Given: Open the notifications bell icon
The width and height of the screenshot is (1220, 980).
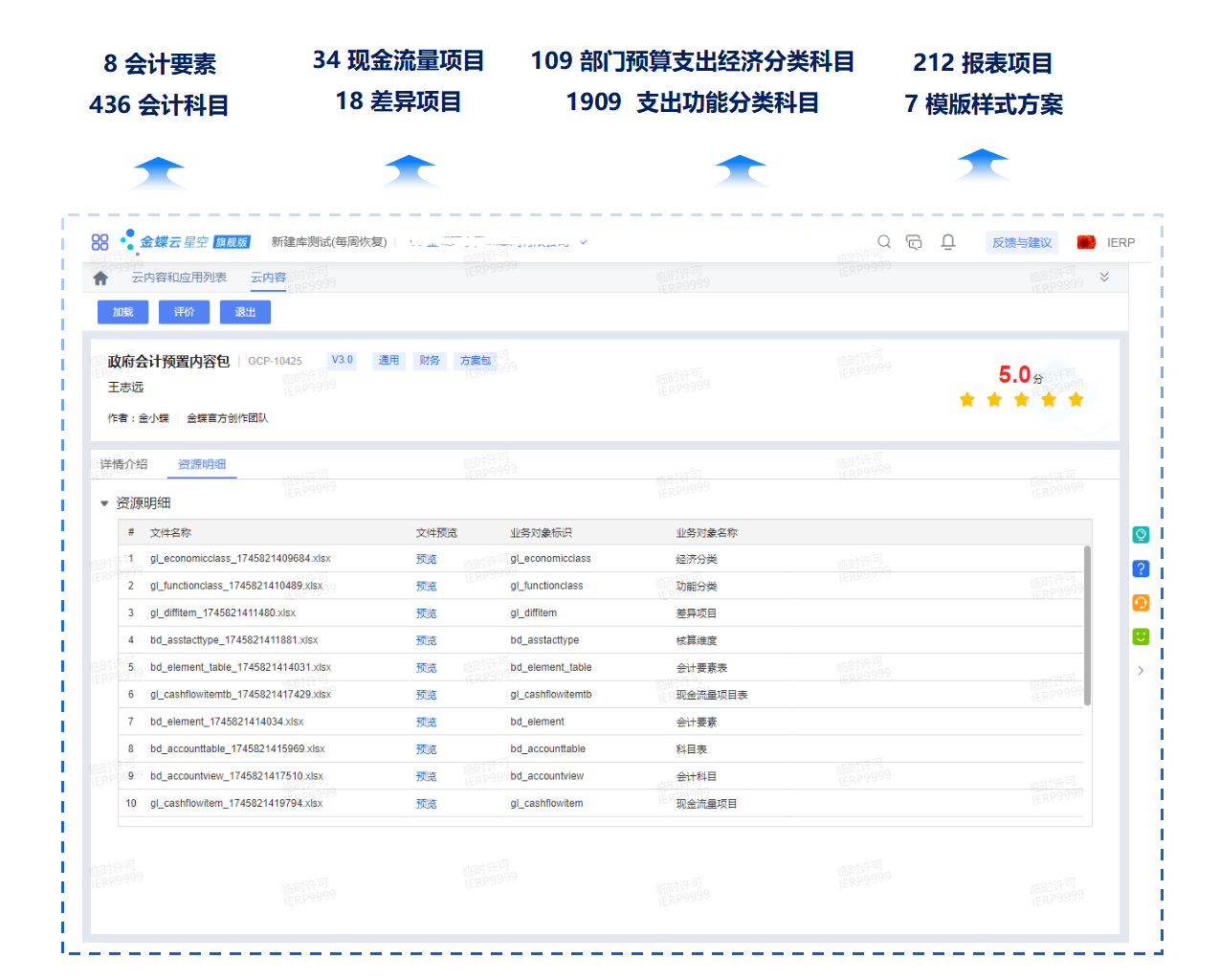Looking at the screenshot, I should point(948,242).
